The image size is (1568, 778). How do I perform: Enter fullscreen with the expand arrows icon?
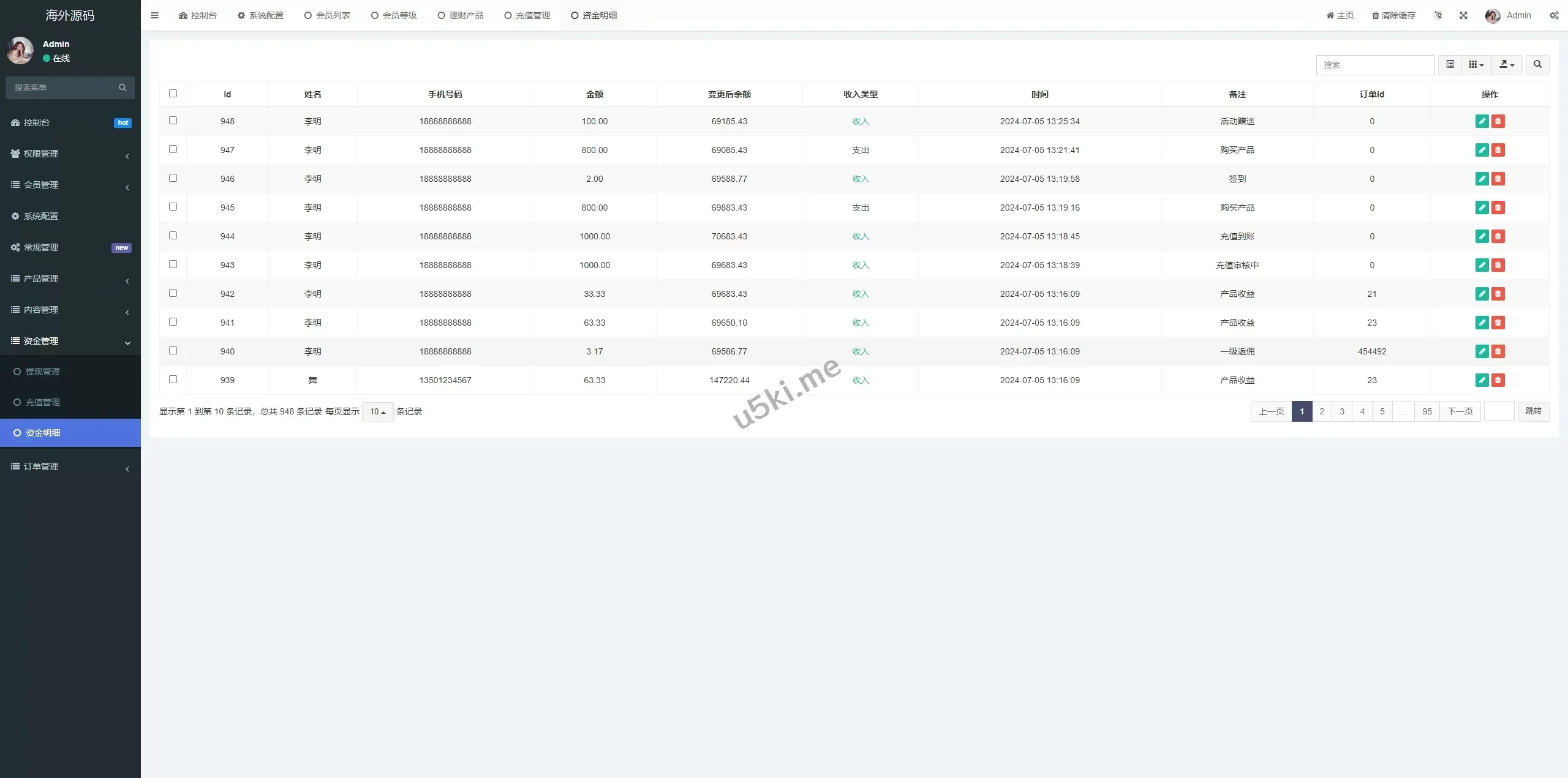click(x=1463, y=15)
